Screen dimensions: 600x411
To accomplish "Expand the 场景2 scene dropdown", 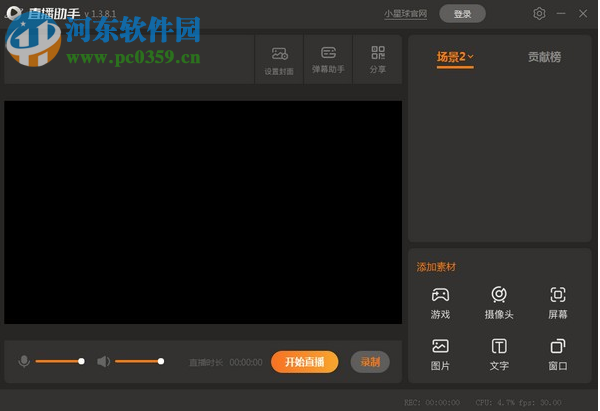I will click(x=455, y=57).
